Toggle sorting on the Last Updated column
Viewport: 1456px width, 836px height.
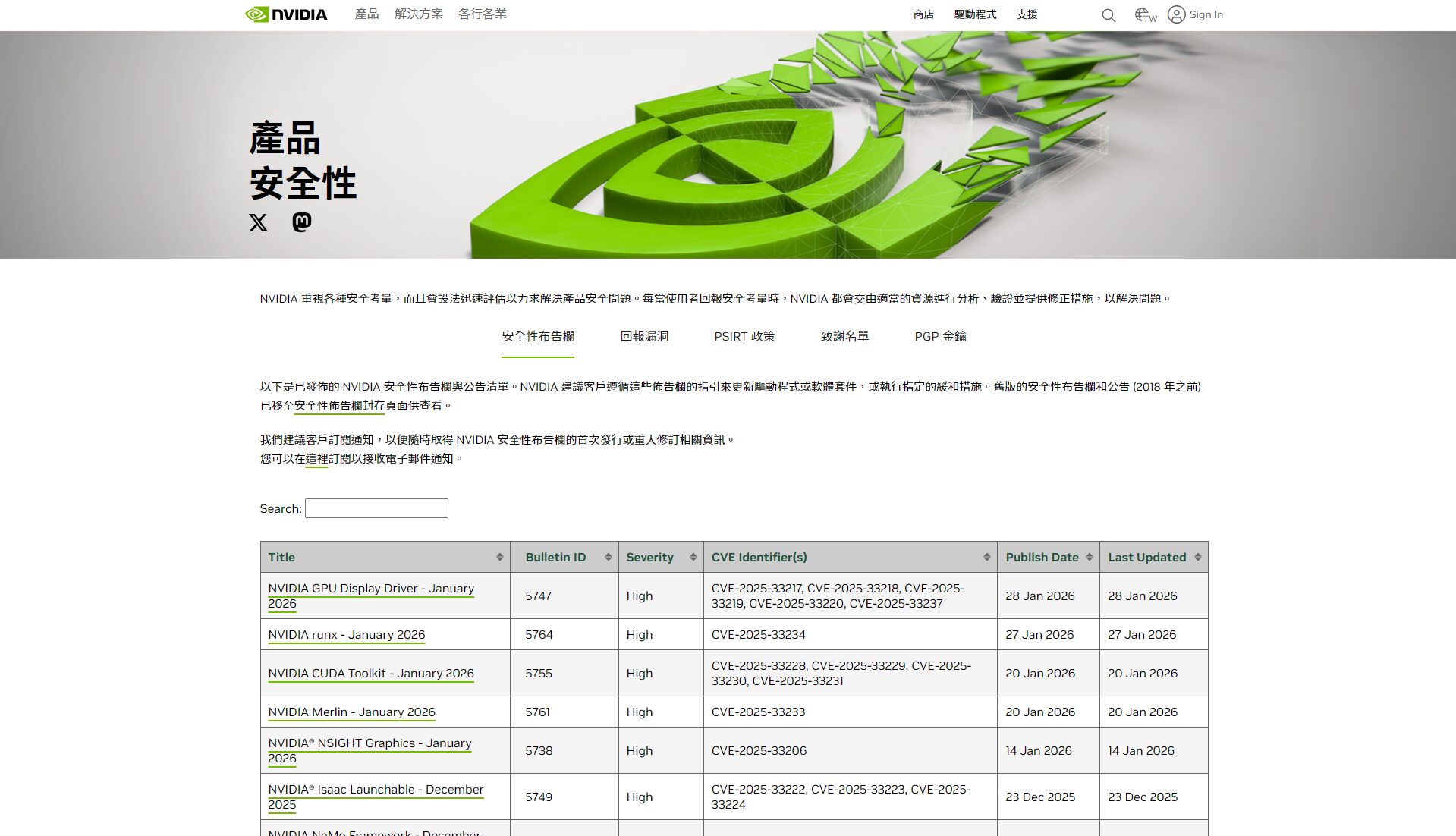click(1199, 556)
